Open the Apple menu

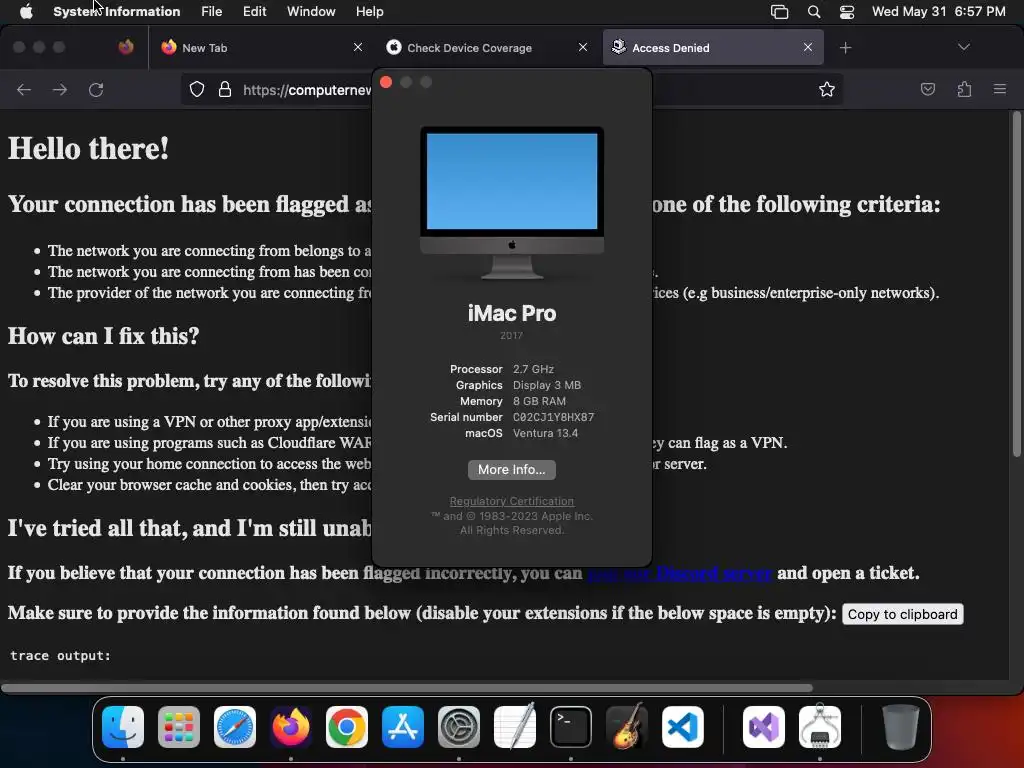click(26, 11)
